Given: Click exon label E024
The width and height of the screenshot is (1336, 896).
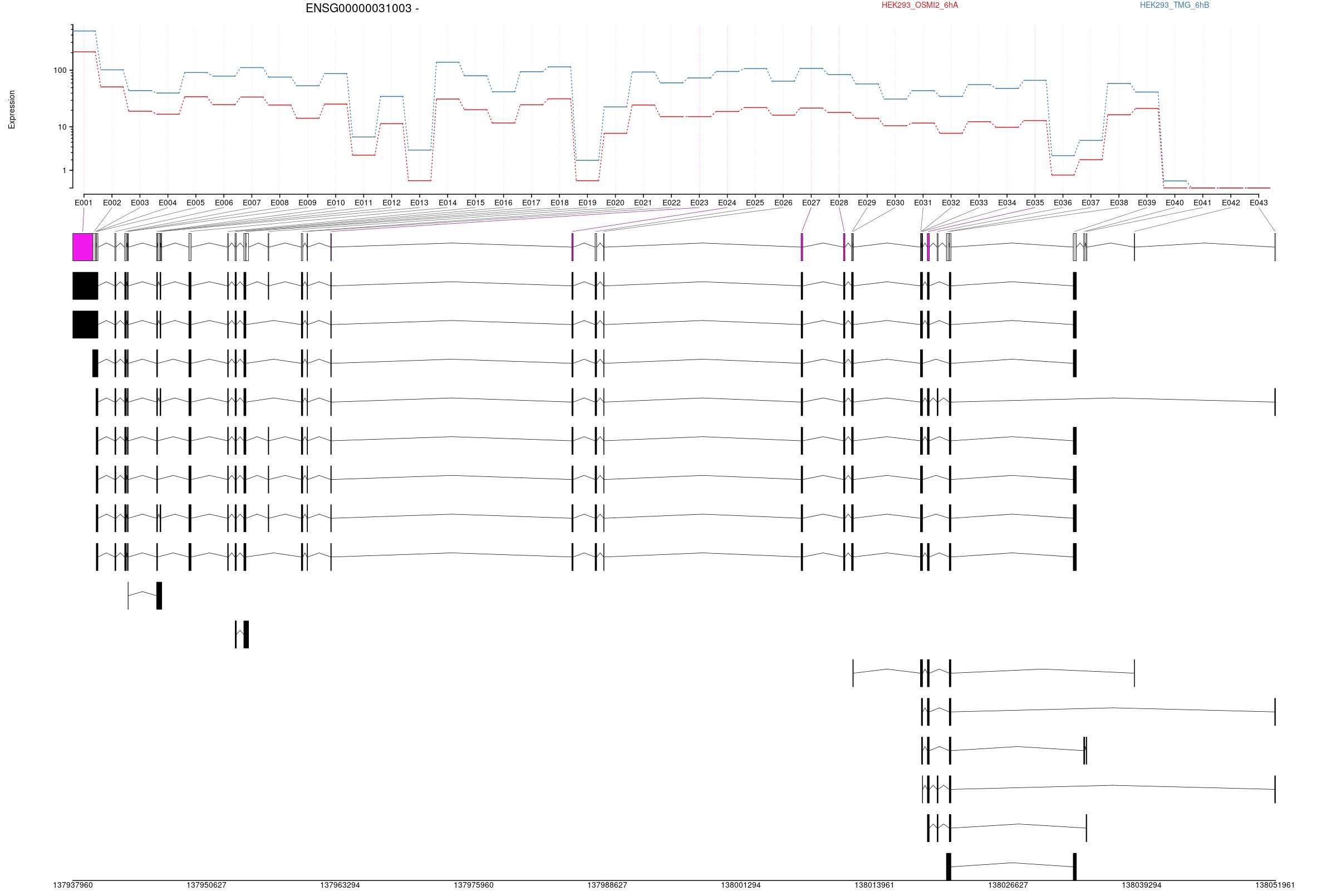Looking at the screenshot, I should [727, 203].
